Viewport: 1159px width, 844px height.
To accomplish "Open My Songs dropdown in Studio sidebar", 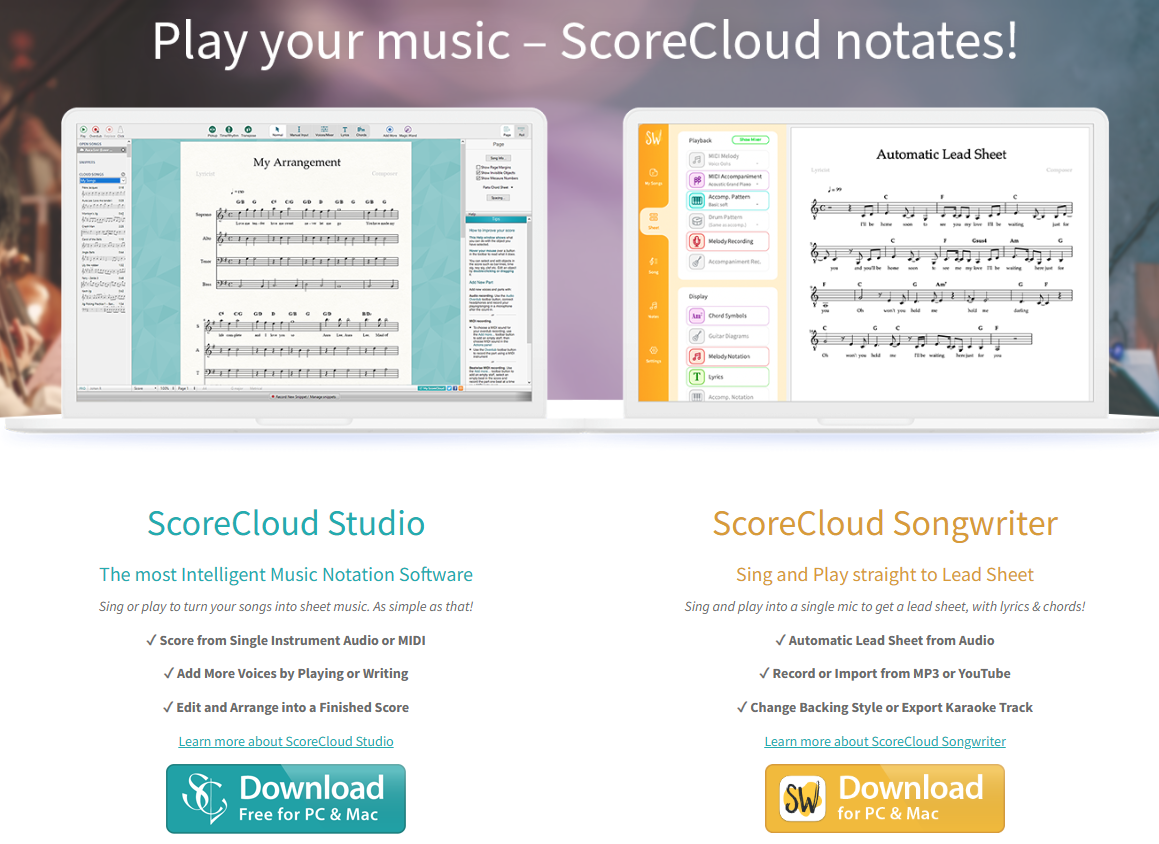I will 102,180.
